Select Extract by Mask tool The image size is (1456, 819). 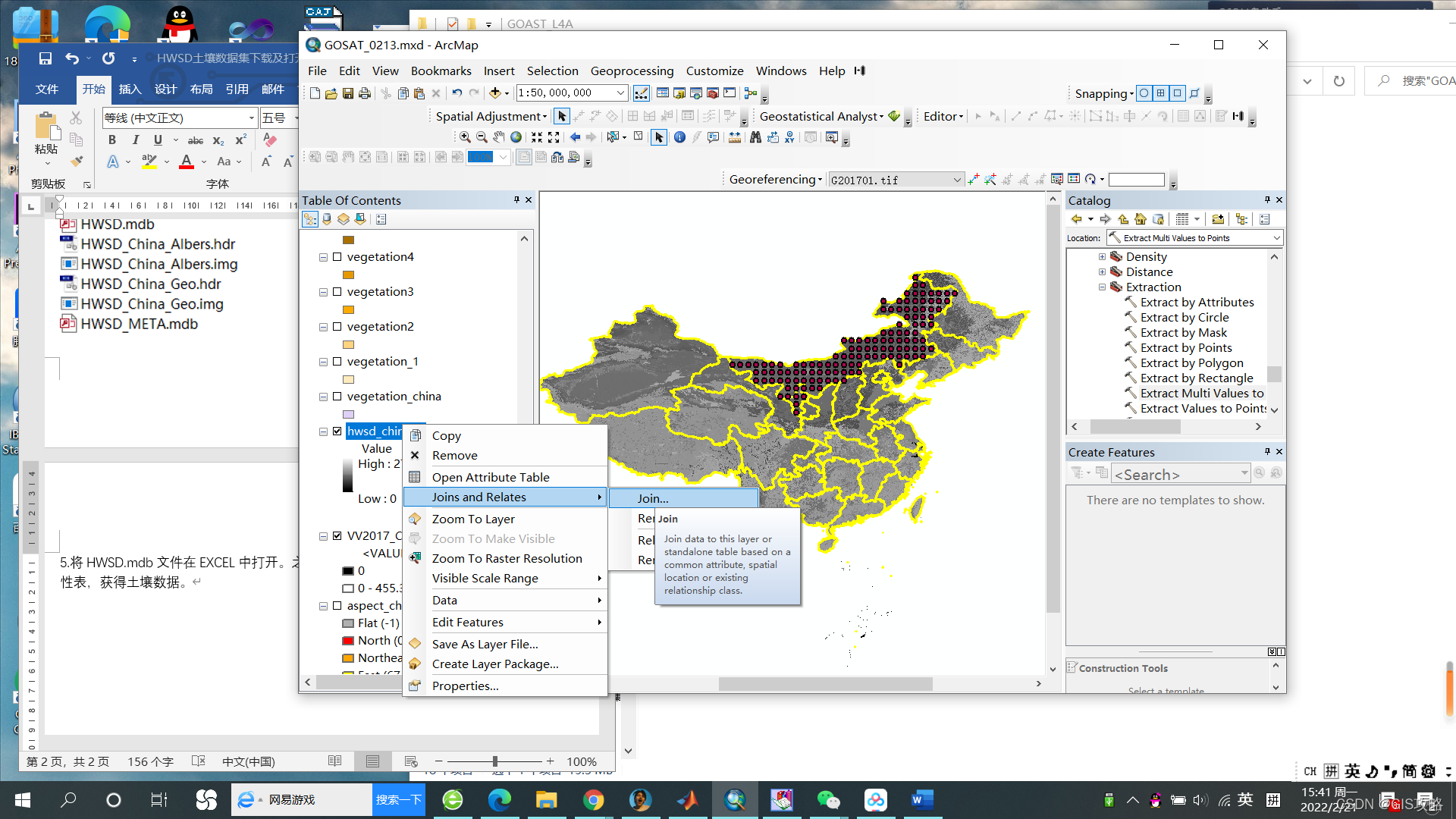(x=1183, y=333)
